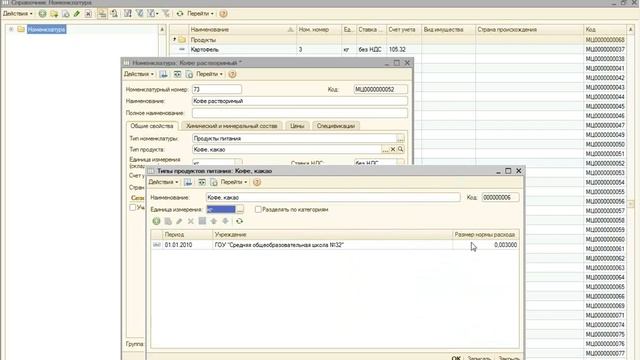
Task: Click the disable filter icon in the main toolbar
Action: click(166, 13)
